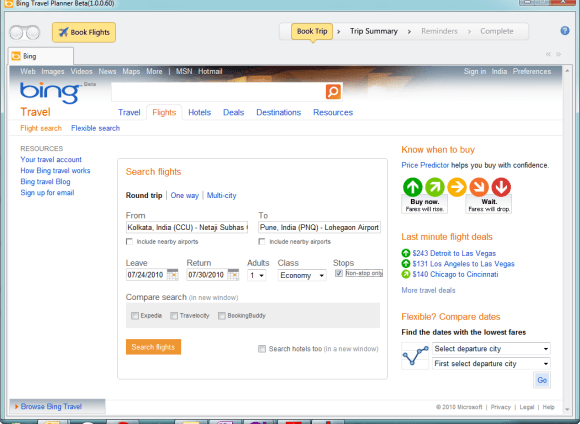Click green arrow icon beside Chicago deal
The width and height of the screenshot is (580, 424).
(406, 274)
